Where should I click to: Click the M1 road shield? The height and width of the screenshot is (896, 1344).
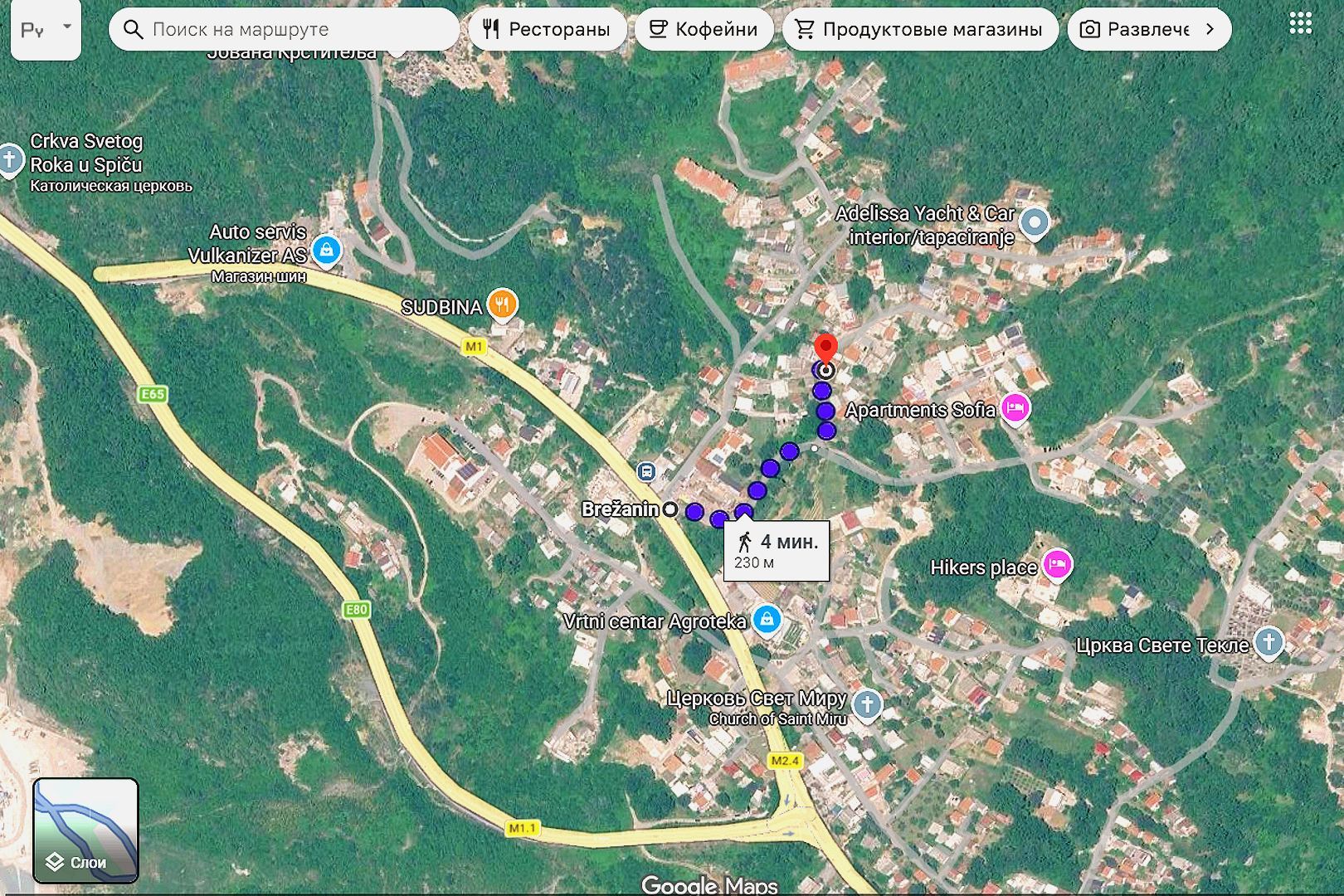(x=474, y=347)
